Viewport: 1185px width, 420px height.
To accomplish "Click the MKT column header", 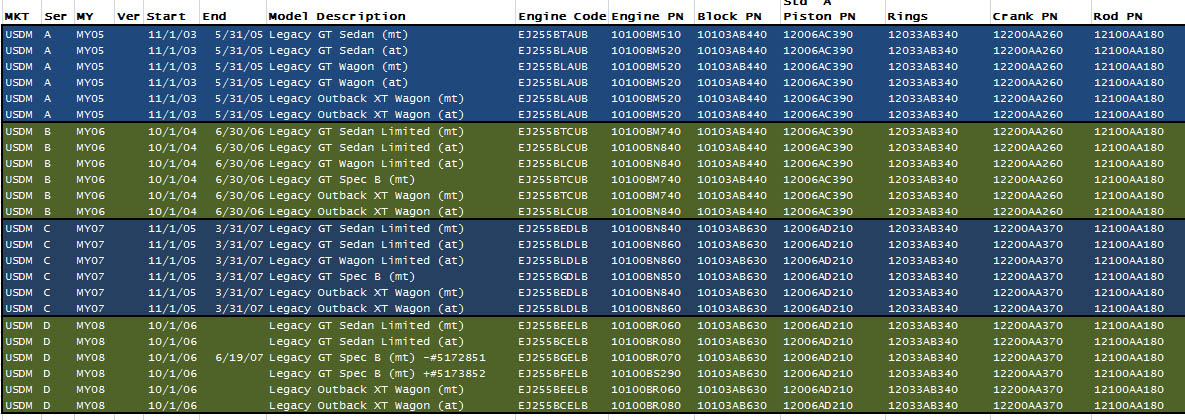I will [18, 17].
